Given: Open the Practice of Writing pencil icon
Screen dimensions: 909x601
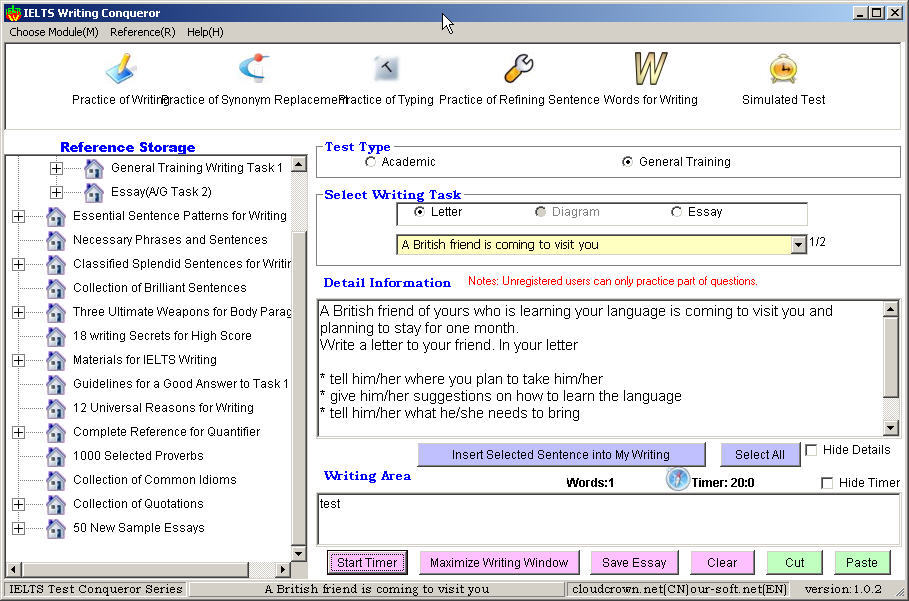Looking at the screenshot, I should (x=121, y=68).
